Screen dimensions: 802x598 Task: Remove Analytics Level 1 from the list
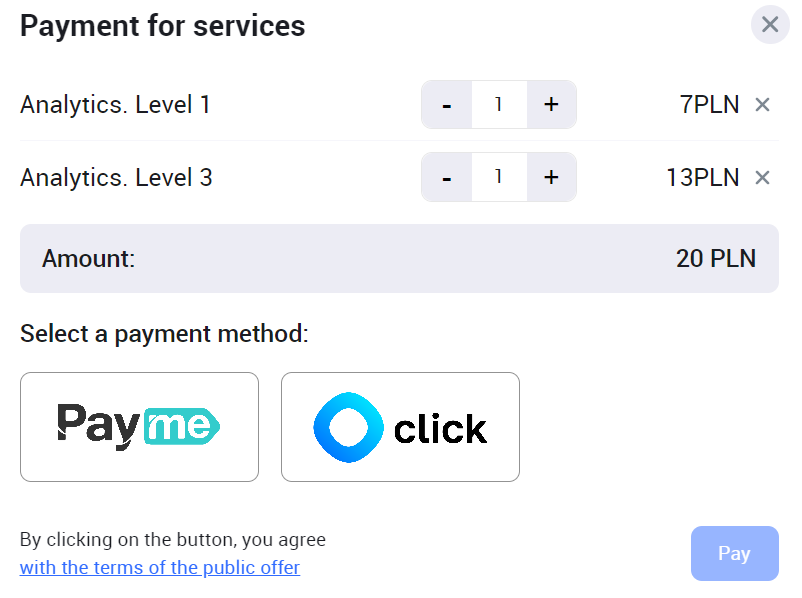pos(762,105)
